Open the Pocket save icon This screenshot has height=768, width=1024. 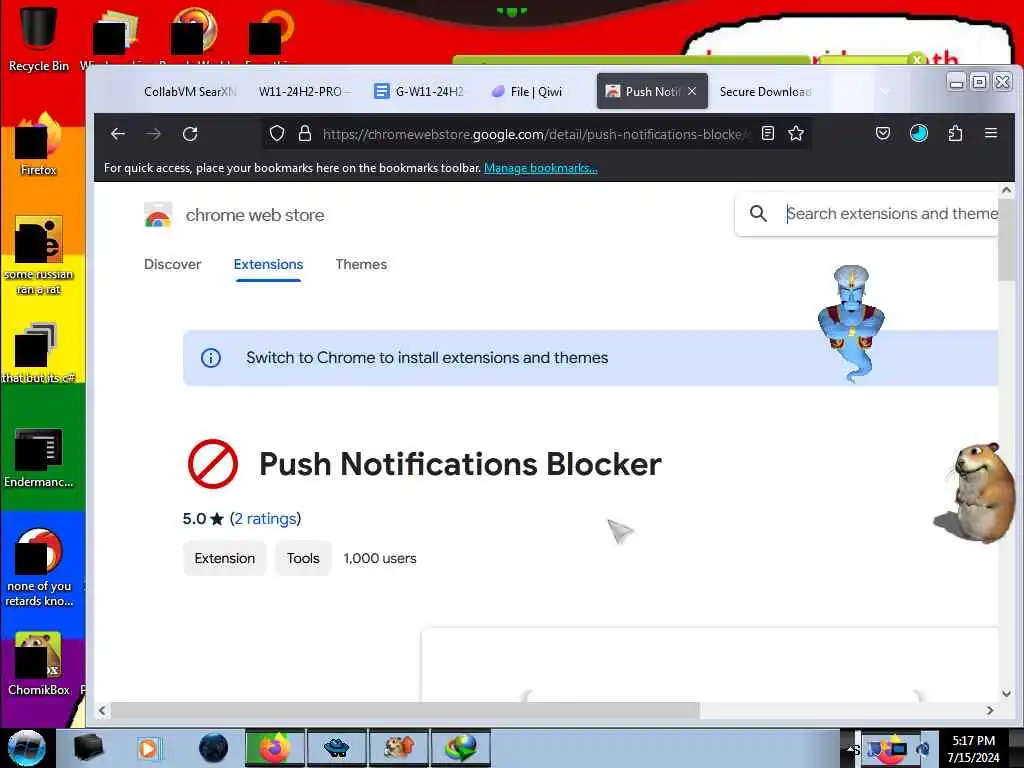click(x=883, y=134)
